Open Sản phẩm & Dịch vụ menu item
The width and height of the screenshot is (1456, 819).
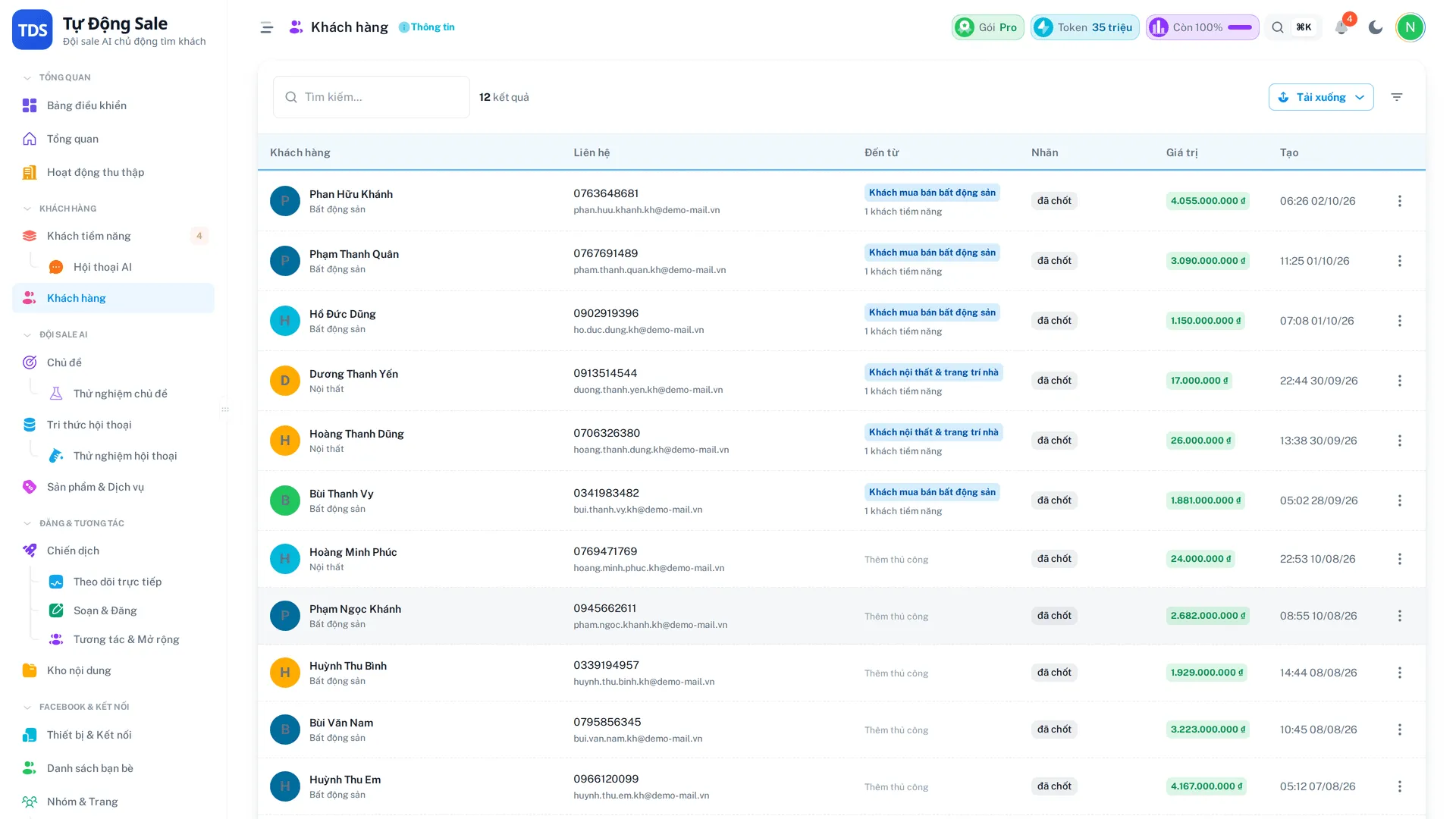113,487
